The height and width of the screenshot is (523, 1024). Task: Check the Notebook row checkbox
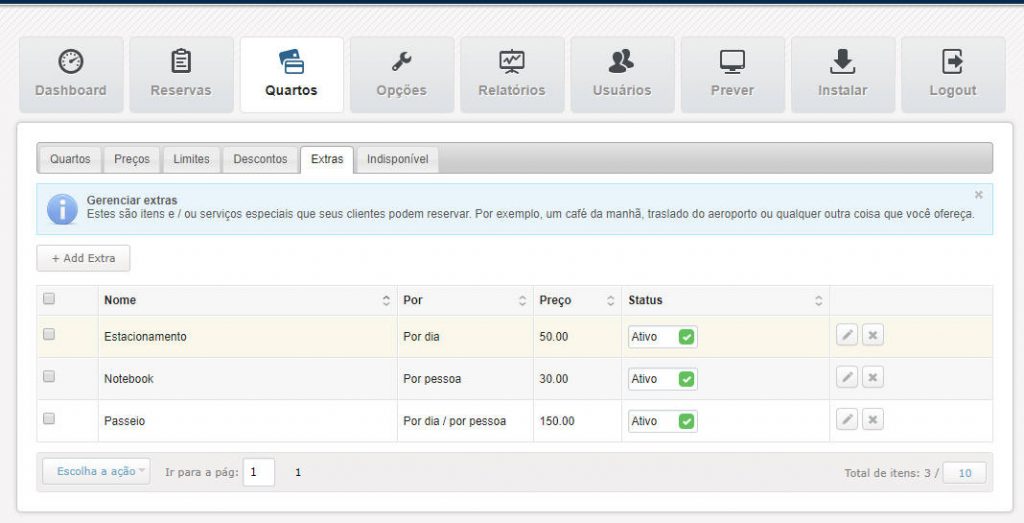pyautogui.click(x=49, y=377)
